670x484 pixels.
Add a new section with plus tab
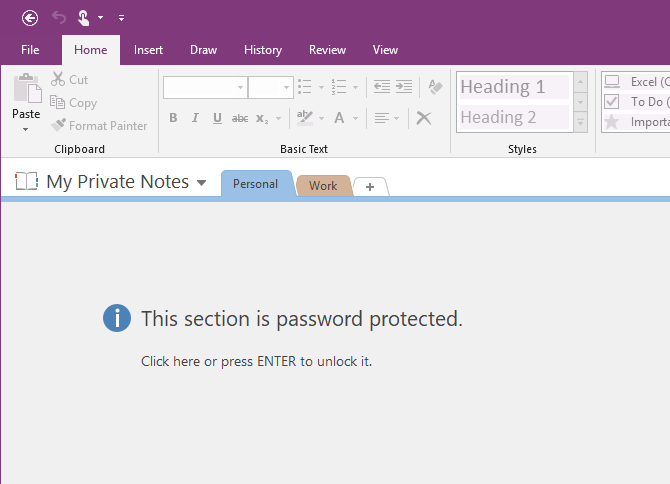[x=370, y=186]
